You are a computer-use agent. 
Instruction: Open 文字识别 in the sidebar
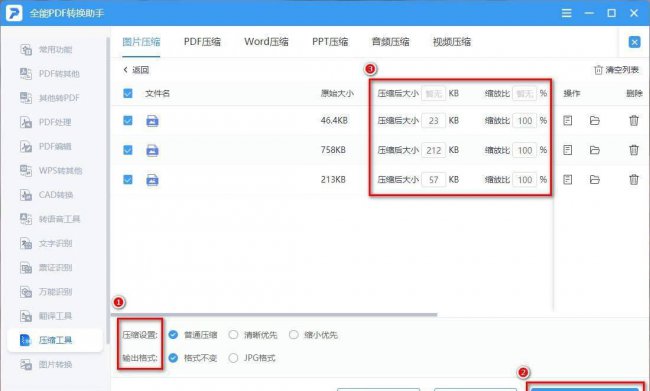click(46, 243)
